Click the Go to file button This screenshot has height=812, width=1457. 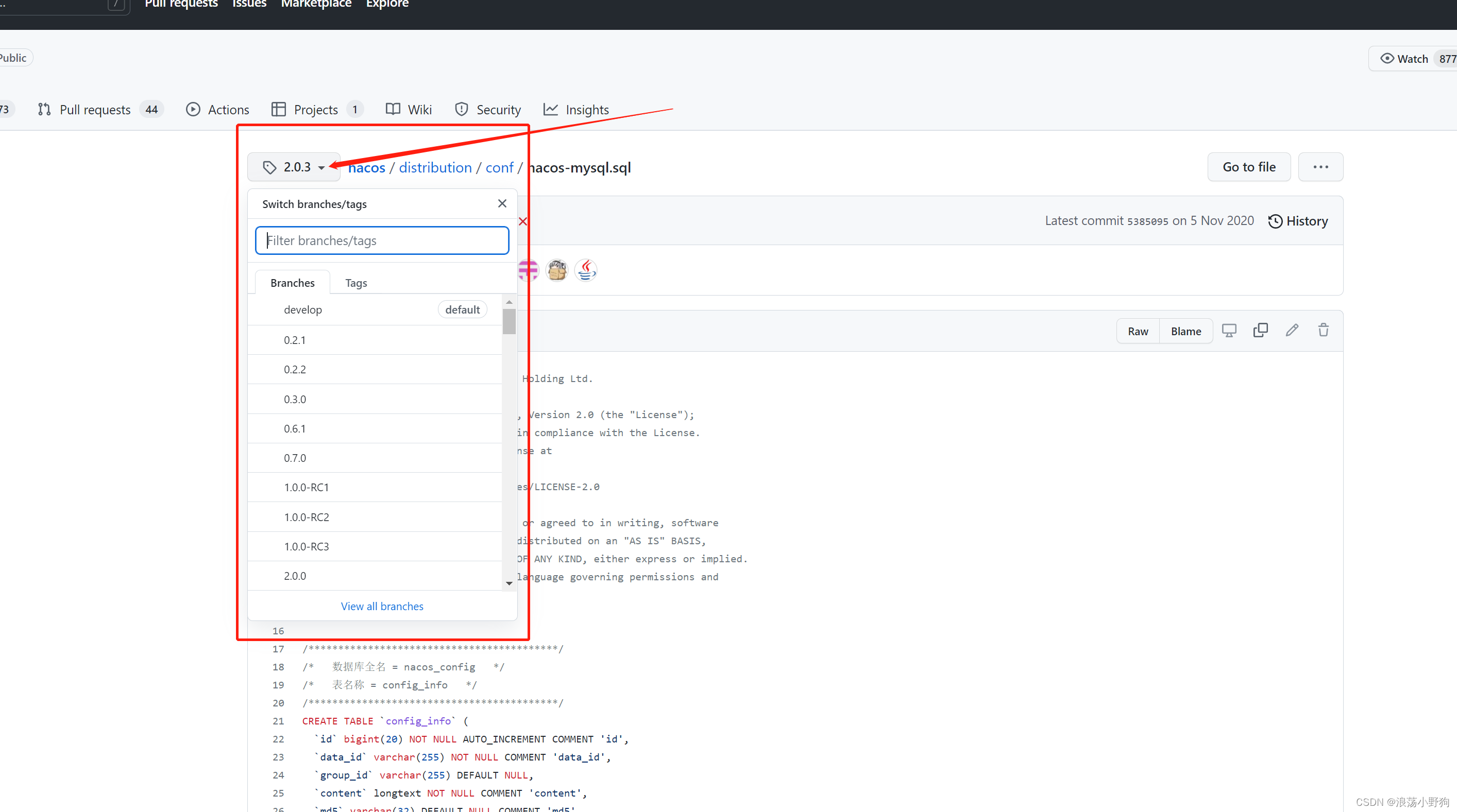pos(1248,167)
